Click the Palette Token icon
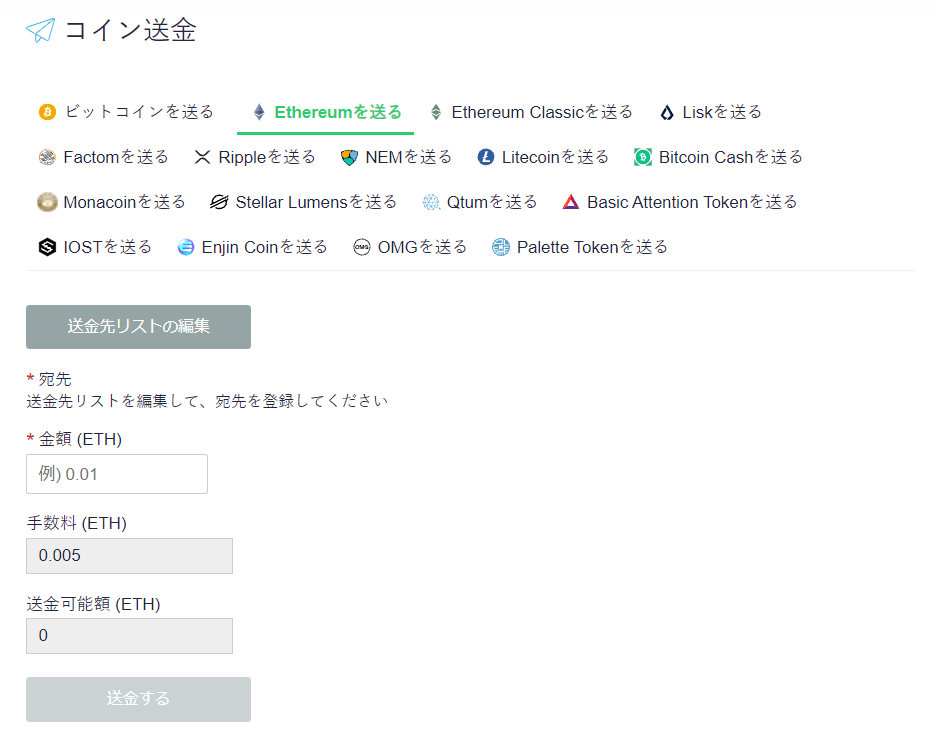The height and width of the screenshot is (743, 935). pyautogui.click(x=500, y=247)
